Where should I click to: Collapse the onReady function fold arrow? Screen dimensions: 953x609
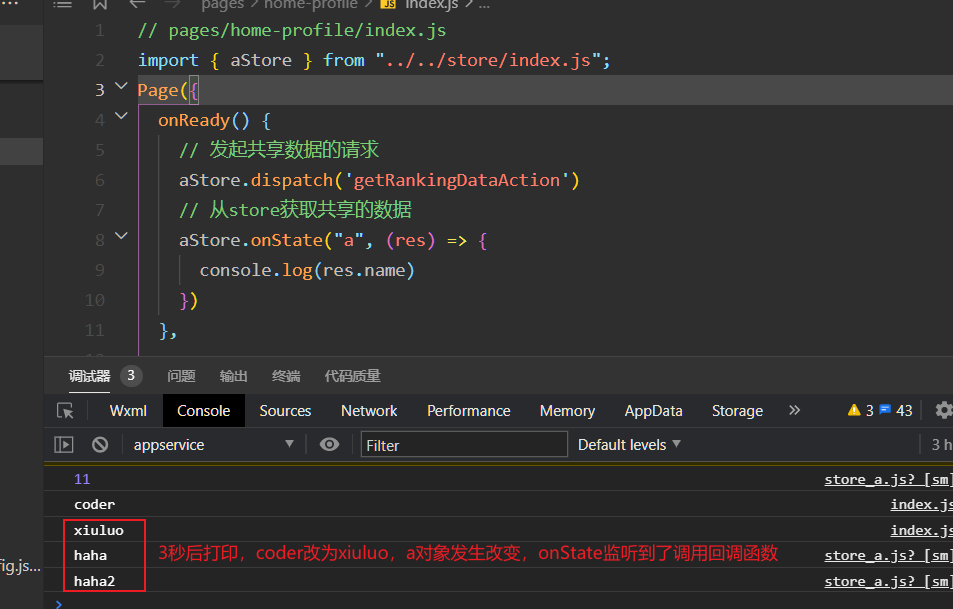(121, 117)
